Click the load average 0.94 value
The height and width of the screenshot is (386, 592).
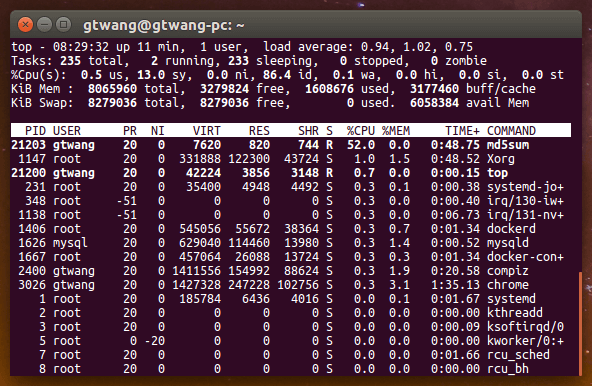[375, 47]
